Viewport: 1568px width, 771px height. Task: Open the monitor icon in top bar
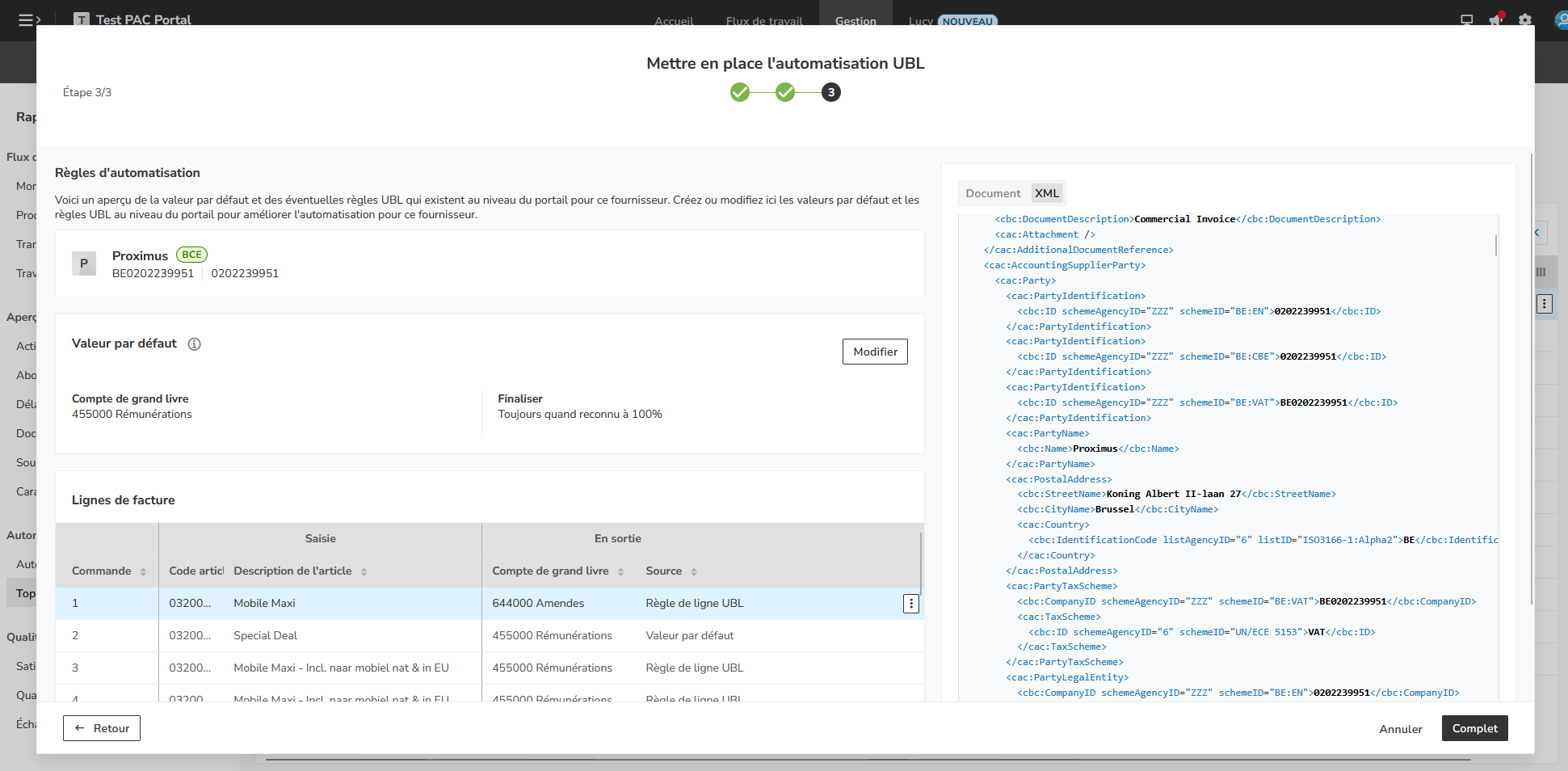[1466, 20]
